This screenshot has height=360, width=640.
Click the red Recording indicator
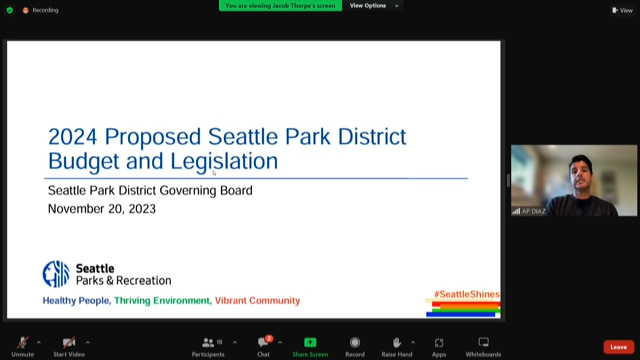(40, 10)
